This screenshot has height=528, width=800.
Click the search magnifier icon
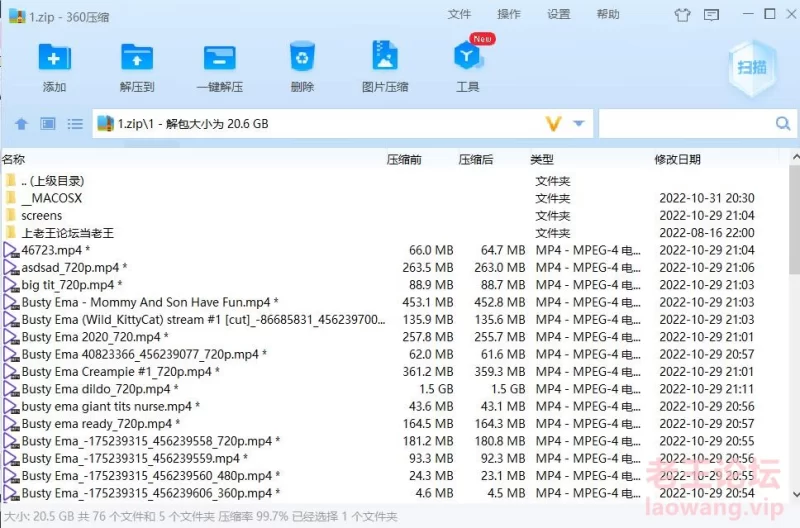(x=783, y=123)
